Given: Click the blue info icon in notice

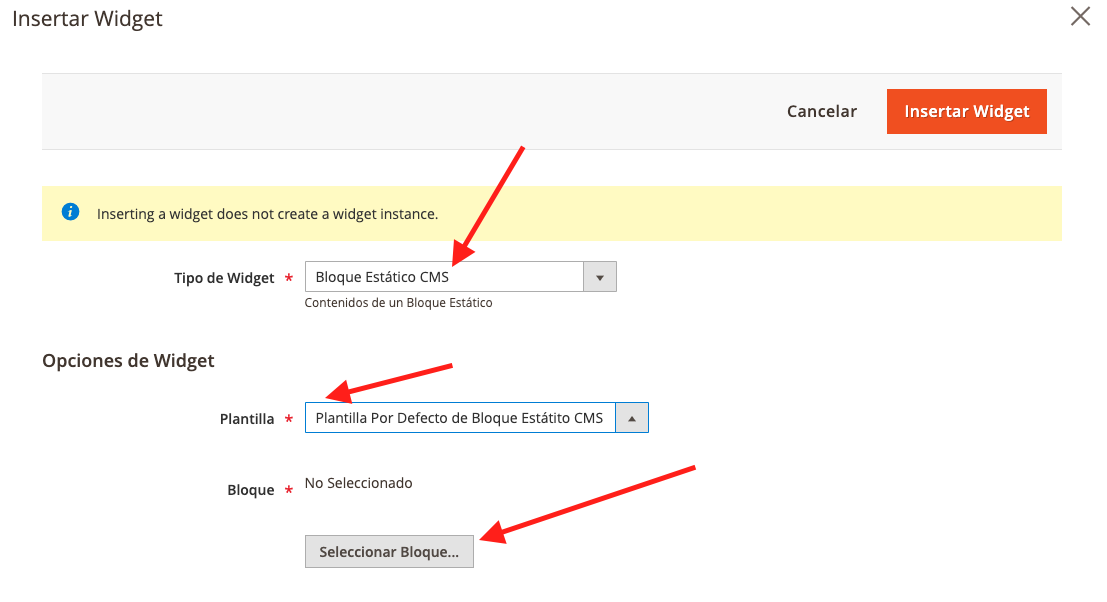Looking at the screenshot, I should (x=71, y=212).
